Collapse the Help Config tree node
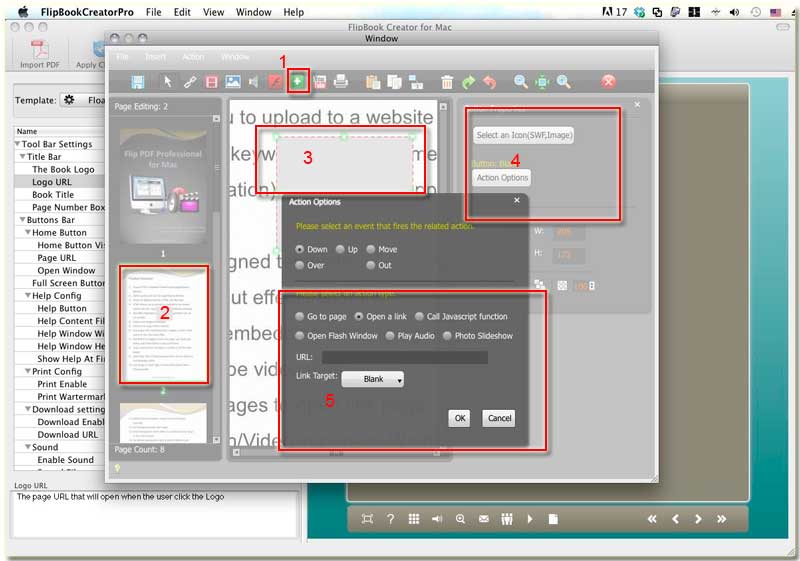The image size is (800, 561). [28, 296]
